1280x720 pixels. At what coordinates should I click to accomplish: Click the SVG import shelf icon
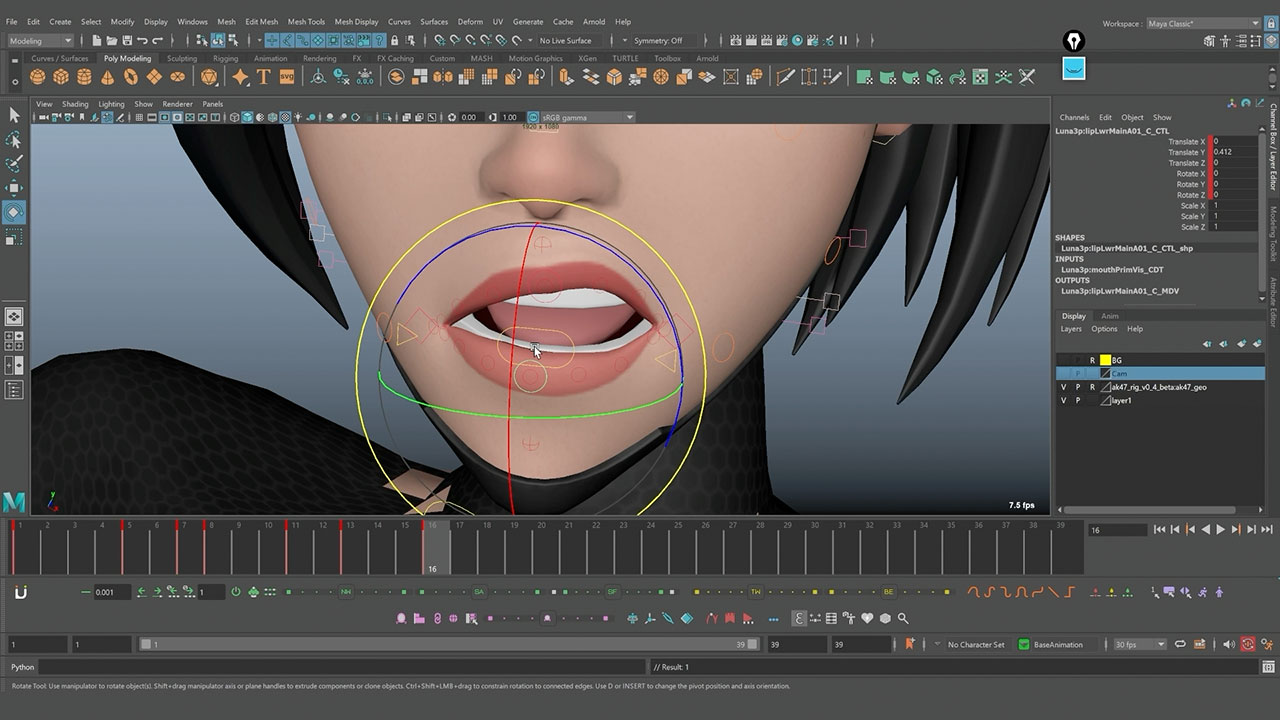pyautogui.click(x=287, y=78)
